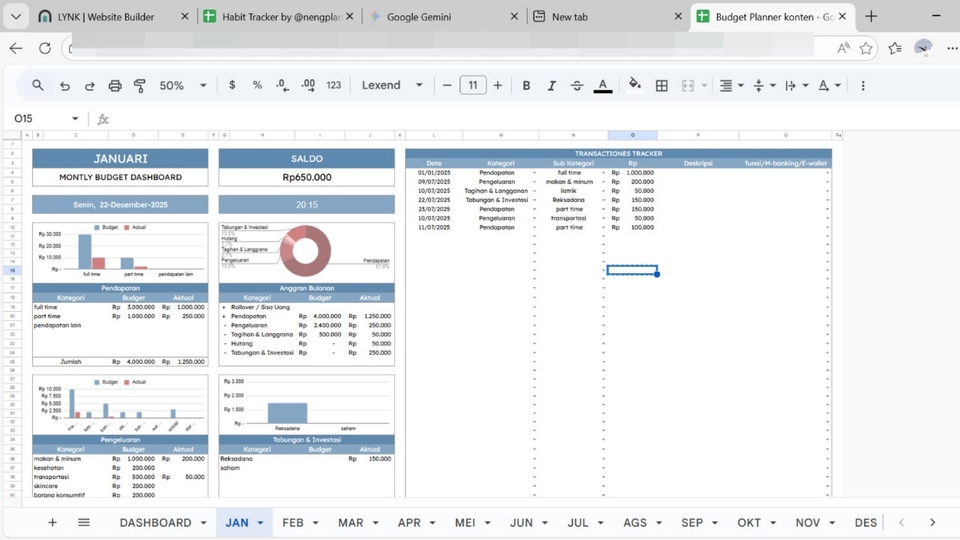This screenshot has width=960, height=540.
Task: Open the fill color picker
Action: [634, 86]
